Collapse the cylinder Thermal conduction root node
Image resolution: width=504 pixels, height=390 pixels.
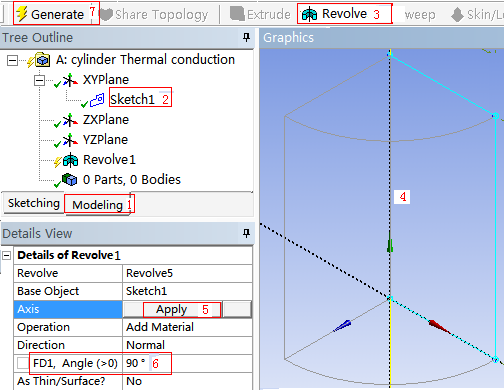click(x=12, y=61)
